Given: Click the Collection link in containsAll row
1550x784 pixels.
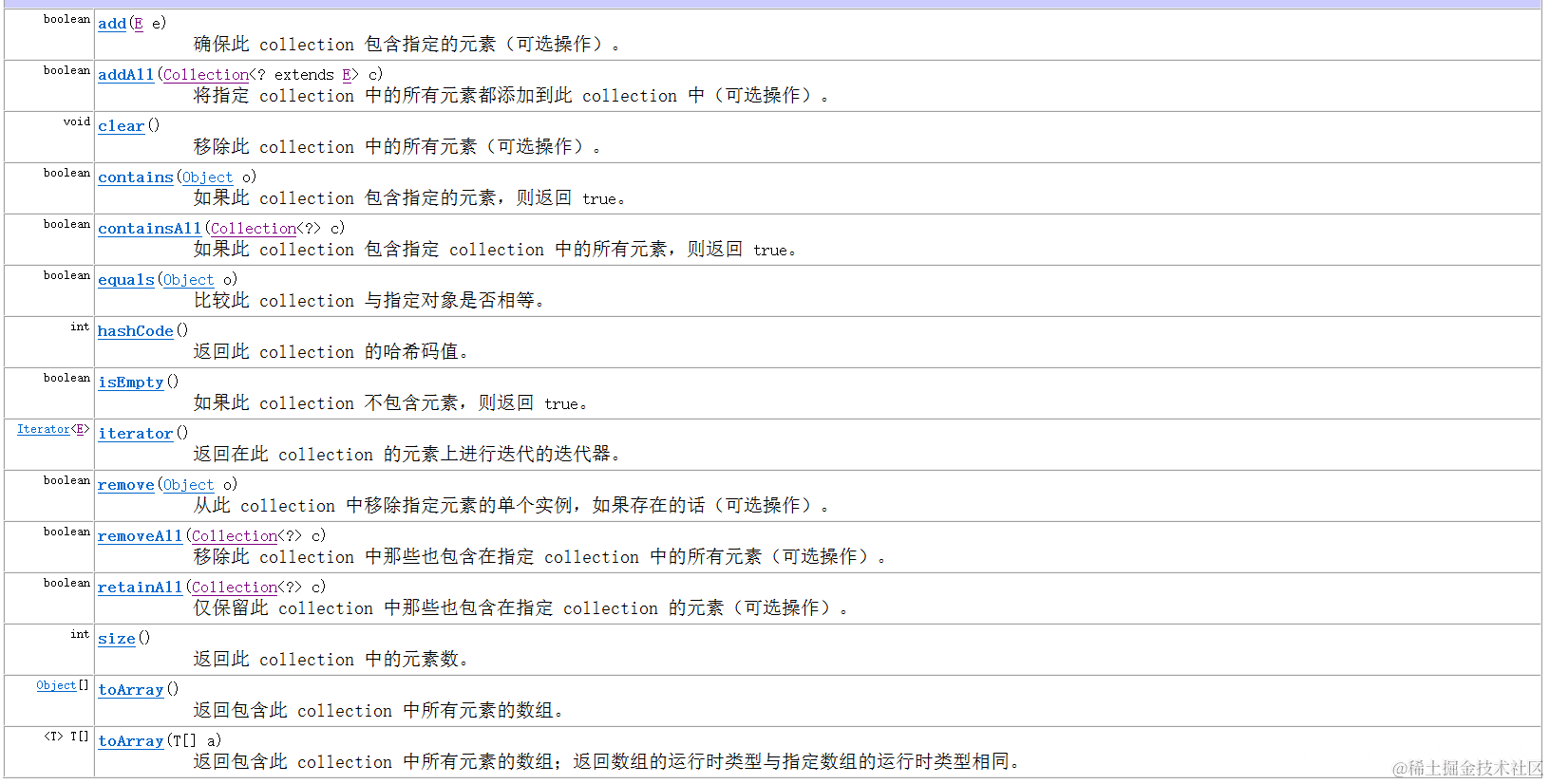Looking at the screenshot, I should [254, 229].
